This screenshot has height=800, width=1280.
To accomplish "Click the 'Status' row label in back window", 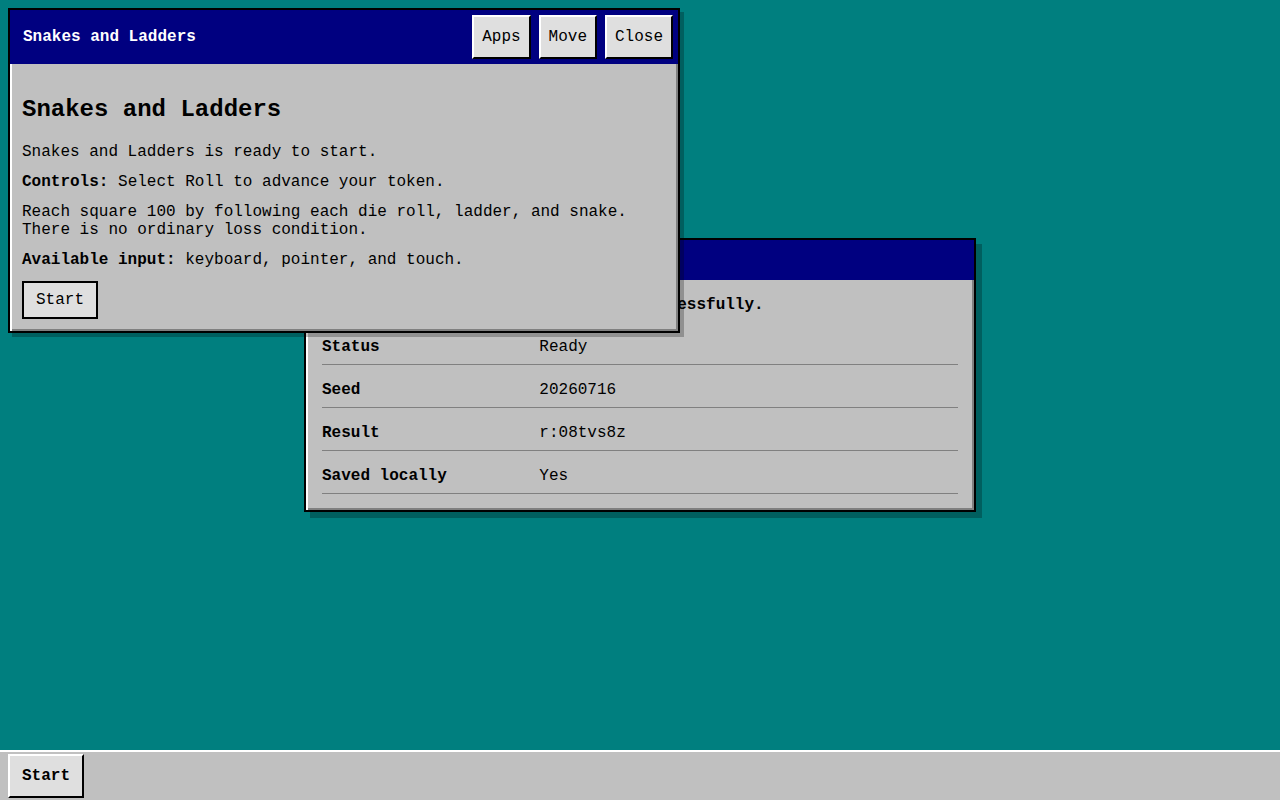I will pyautogui.click(x=351, y=347).
